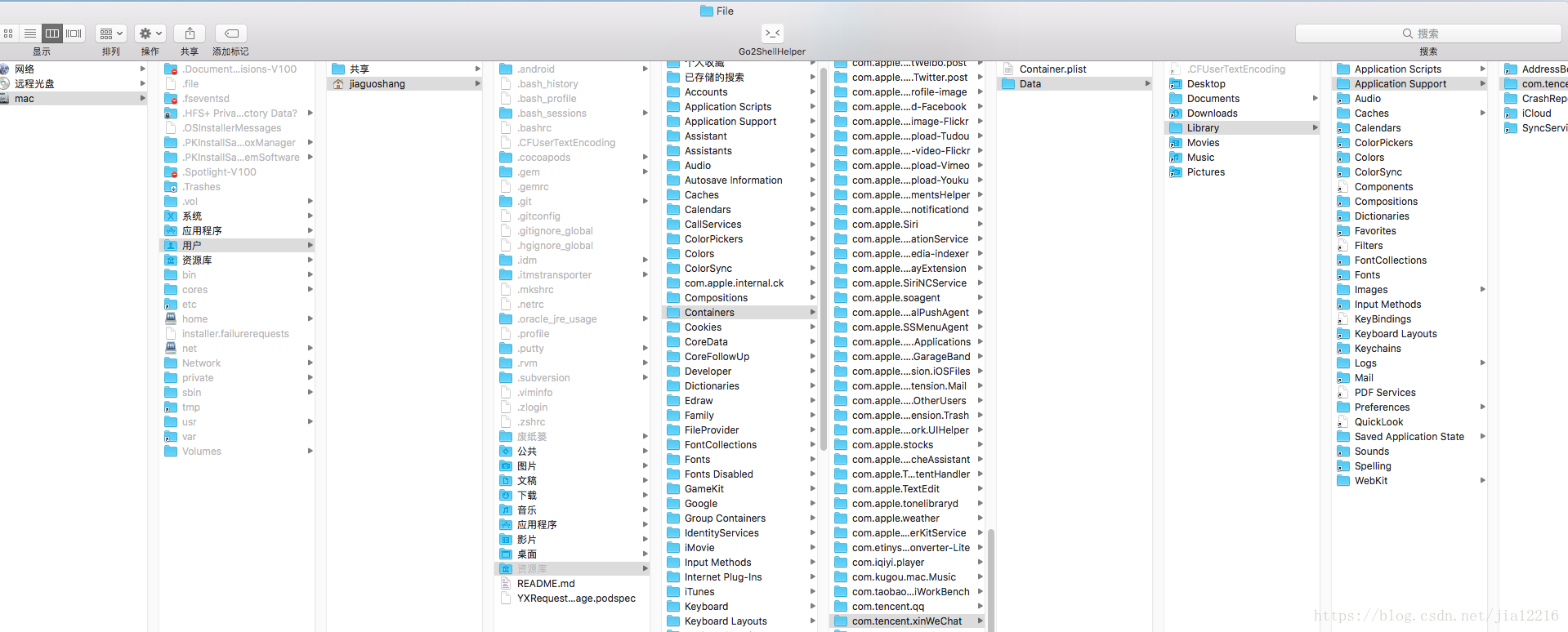Select mac in the sidebar column

[74, 99]
